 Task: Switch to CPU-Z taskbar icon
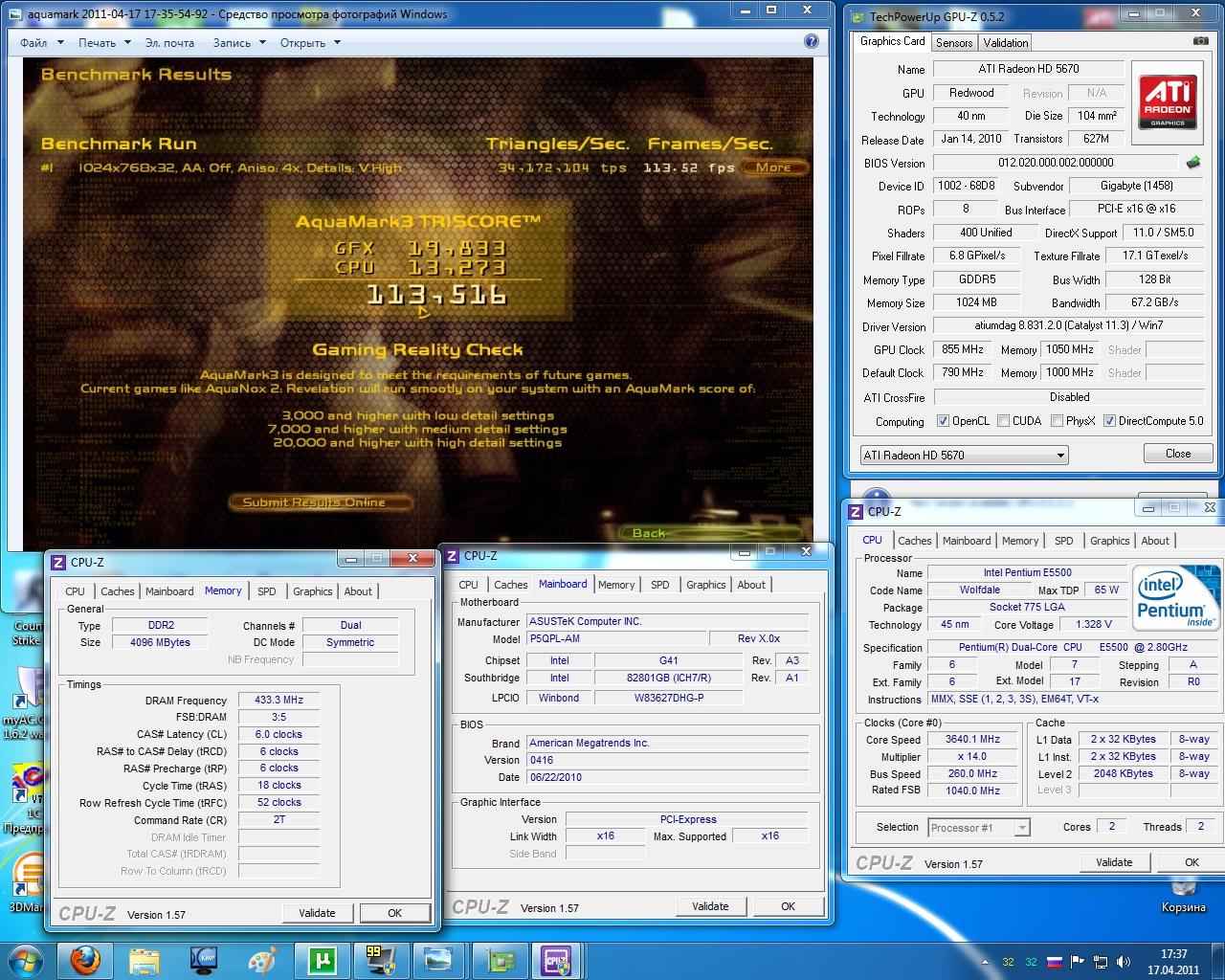[x=557, y=960]
